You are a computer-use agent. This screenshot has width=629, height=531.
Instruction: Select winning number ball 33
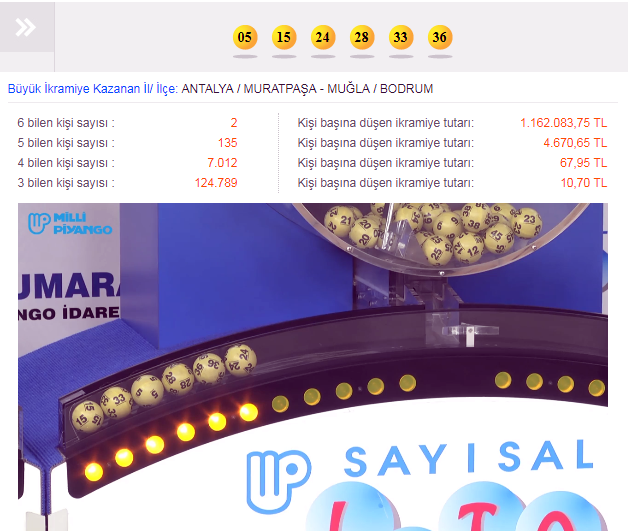401,37
